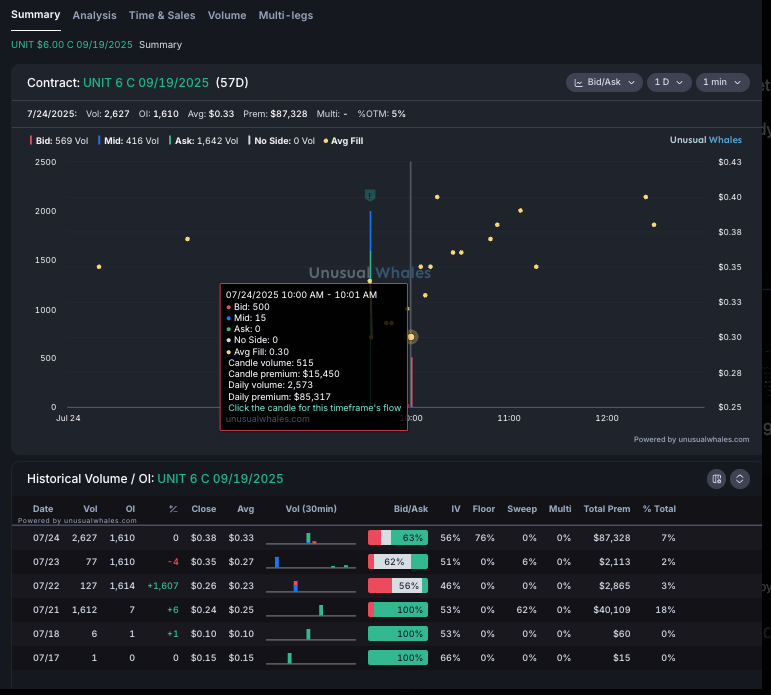Image resolution: width=771 pixels, height=695 pixels.
Task: Open the Summary tab
Action: click(35, 15)
